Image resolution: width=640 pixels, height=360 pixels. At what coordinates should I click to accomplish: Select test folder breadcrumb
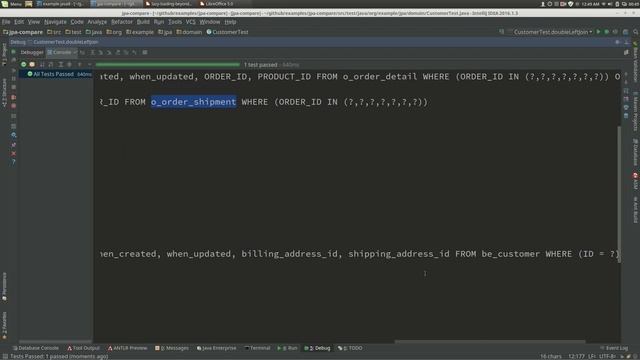pyautogui.click(x=73, y=32)
